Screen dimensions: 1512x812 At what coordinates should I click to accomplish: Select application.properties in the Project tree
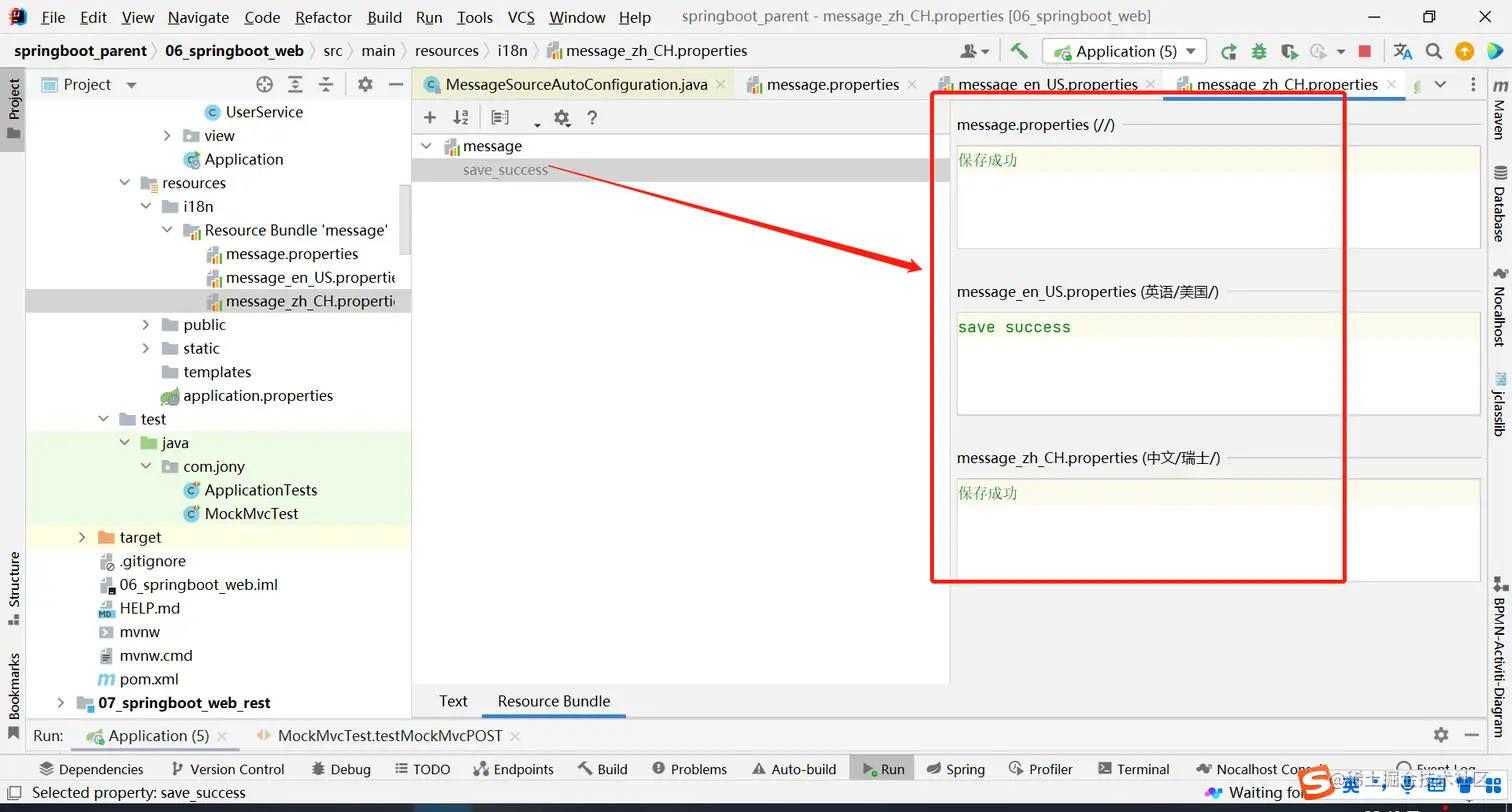258,395
